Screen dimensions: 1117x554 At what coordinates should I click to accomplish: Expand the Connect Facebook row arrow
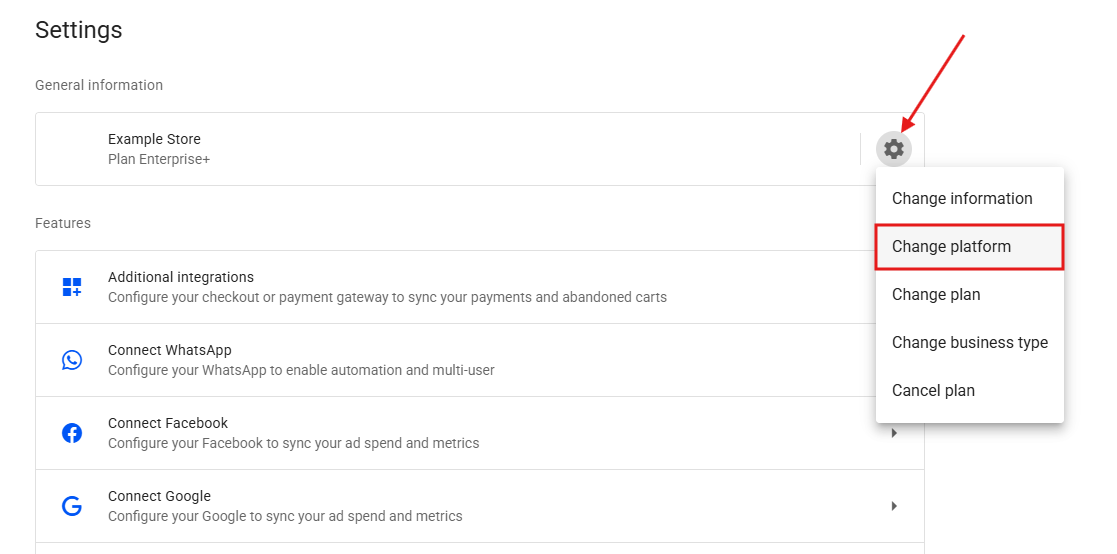(x=893, y=433)
